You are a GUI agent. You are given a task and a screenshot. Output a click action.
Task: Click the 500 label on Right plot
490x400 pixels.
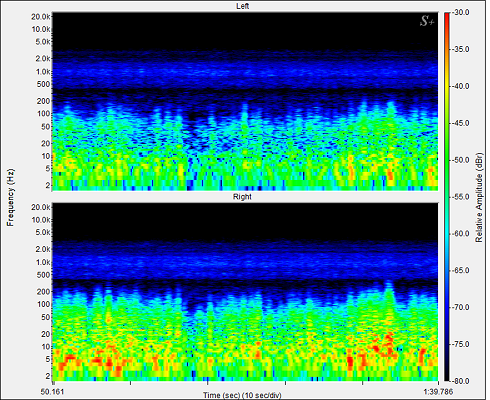click(44, 275)
